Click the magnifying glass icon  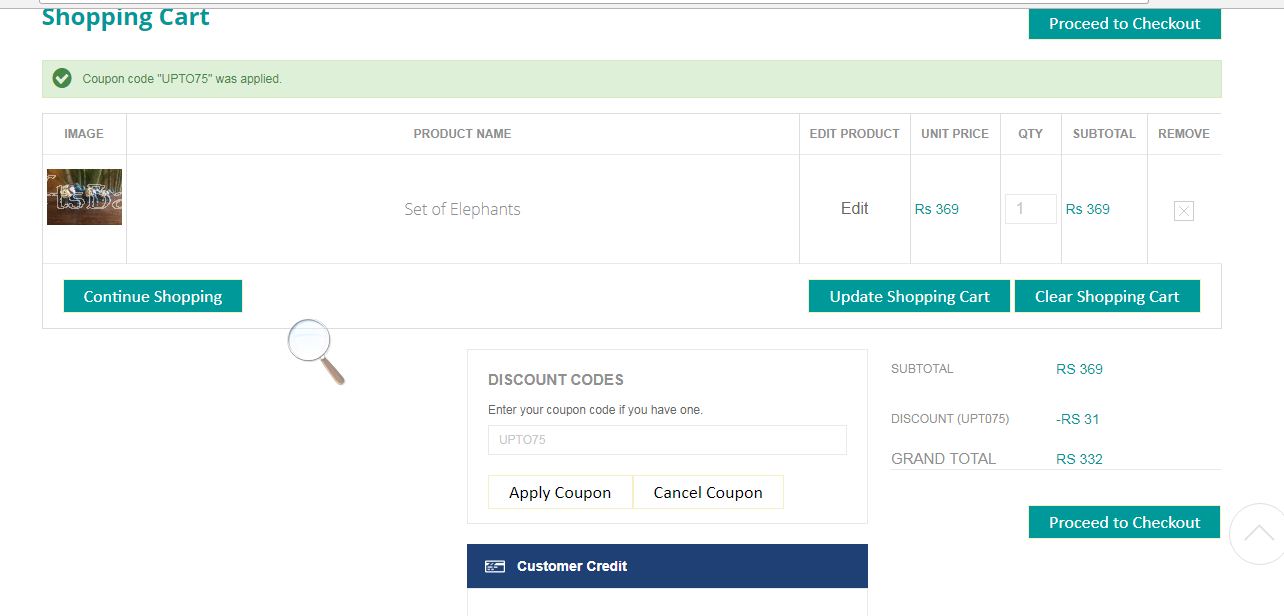click(x=315, y=350)
